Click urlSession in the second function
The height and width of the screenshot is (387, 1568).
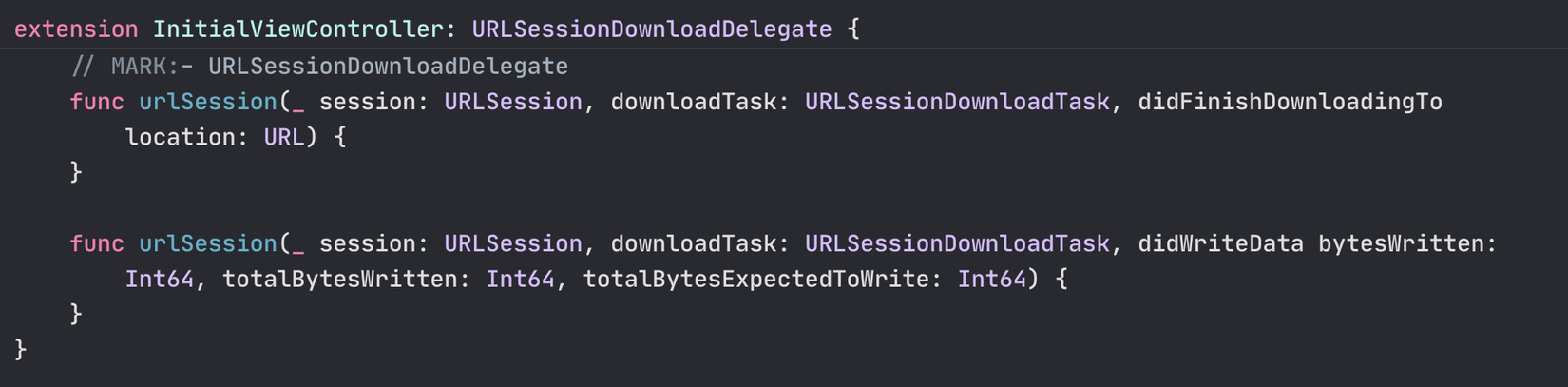click(x=207, y=243)
